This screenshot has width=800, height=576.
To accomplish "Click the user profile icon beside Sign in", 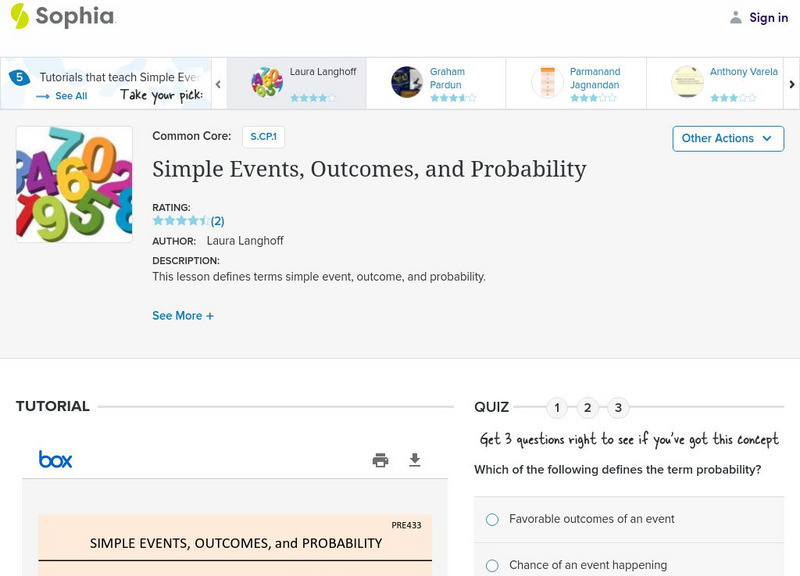I will coord(736,17).
